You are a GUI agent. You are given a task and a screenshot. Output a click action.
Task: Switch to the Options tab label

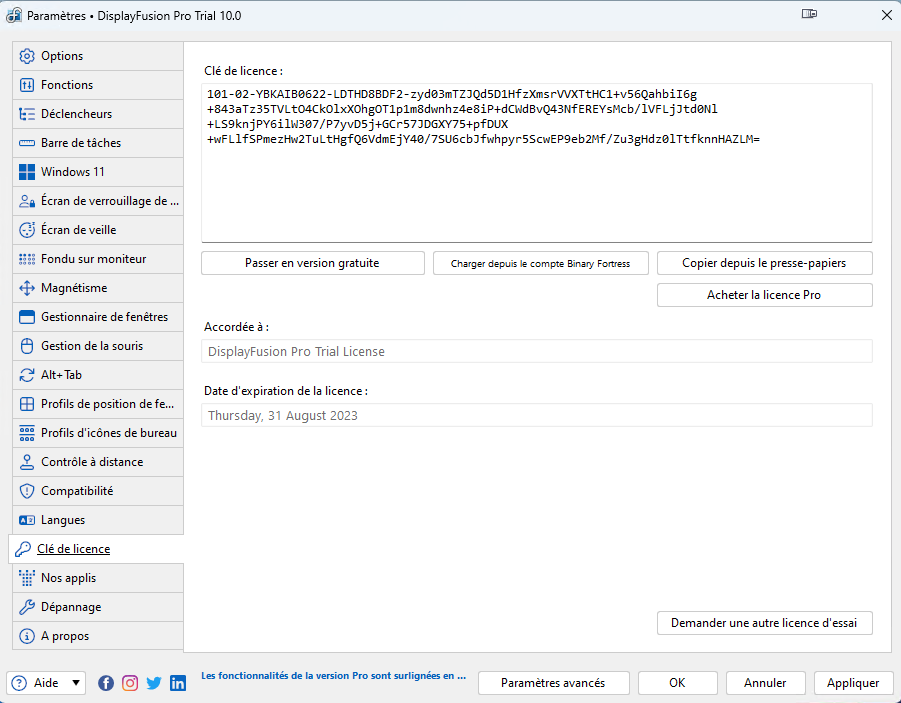(62, 56)
